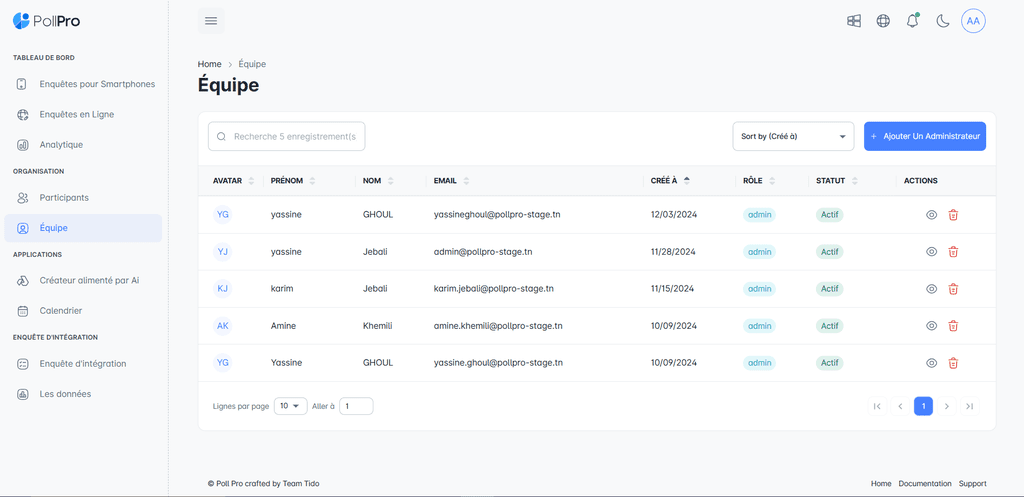The height and width of the screenshot is (497, 1024).
Task: Open the notifications bell
Action: 912,21
